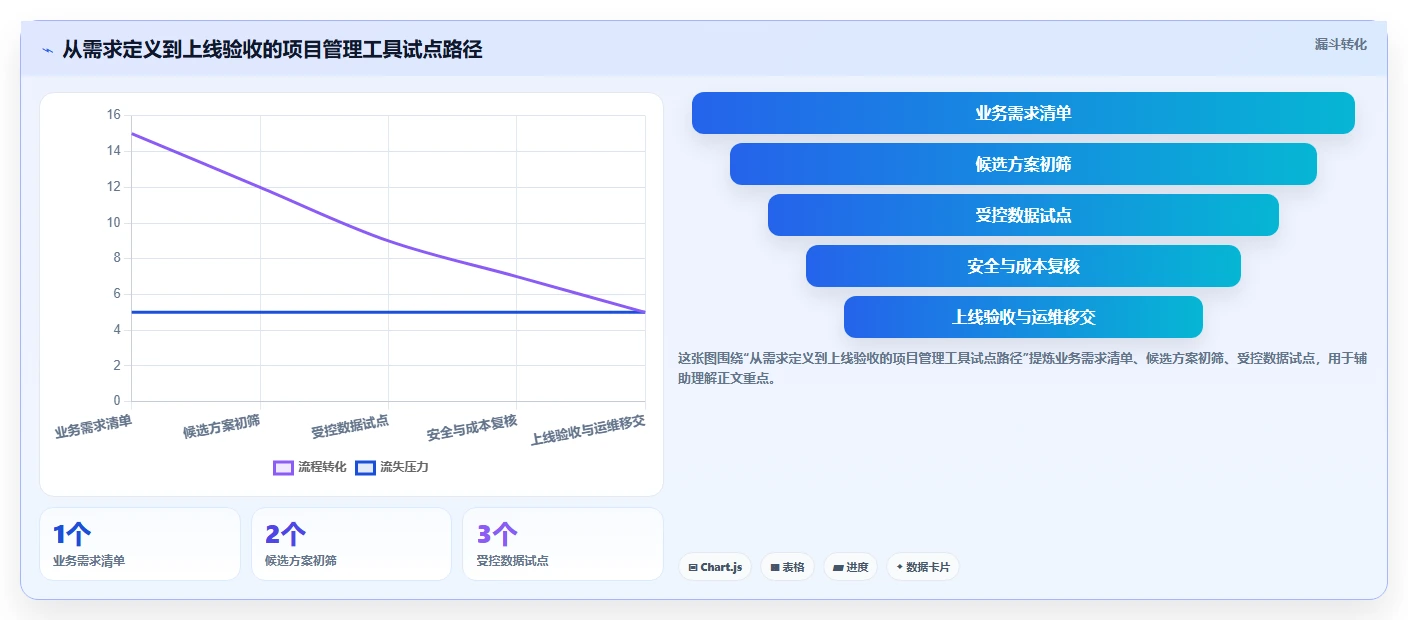The height and width of the screenshot is (620, 1408).
Task: Click the 表格 tag chip
Action: (x=787, y=567)
